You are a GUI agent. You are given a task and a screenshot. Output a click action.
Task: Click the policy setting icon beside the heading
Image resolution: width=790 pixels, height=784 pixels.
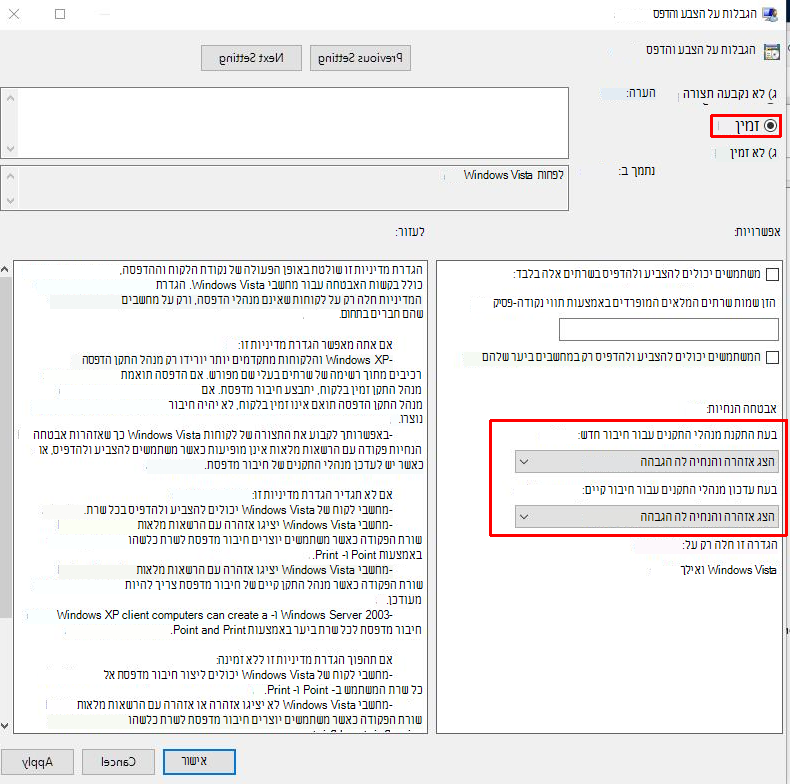771,51
